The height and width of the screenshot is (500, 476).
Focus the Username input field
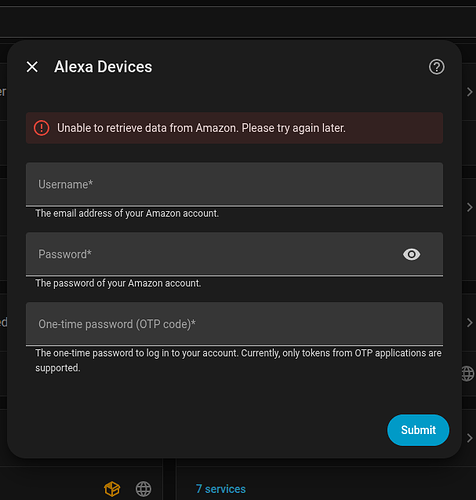[x=234, y=184]
